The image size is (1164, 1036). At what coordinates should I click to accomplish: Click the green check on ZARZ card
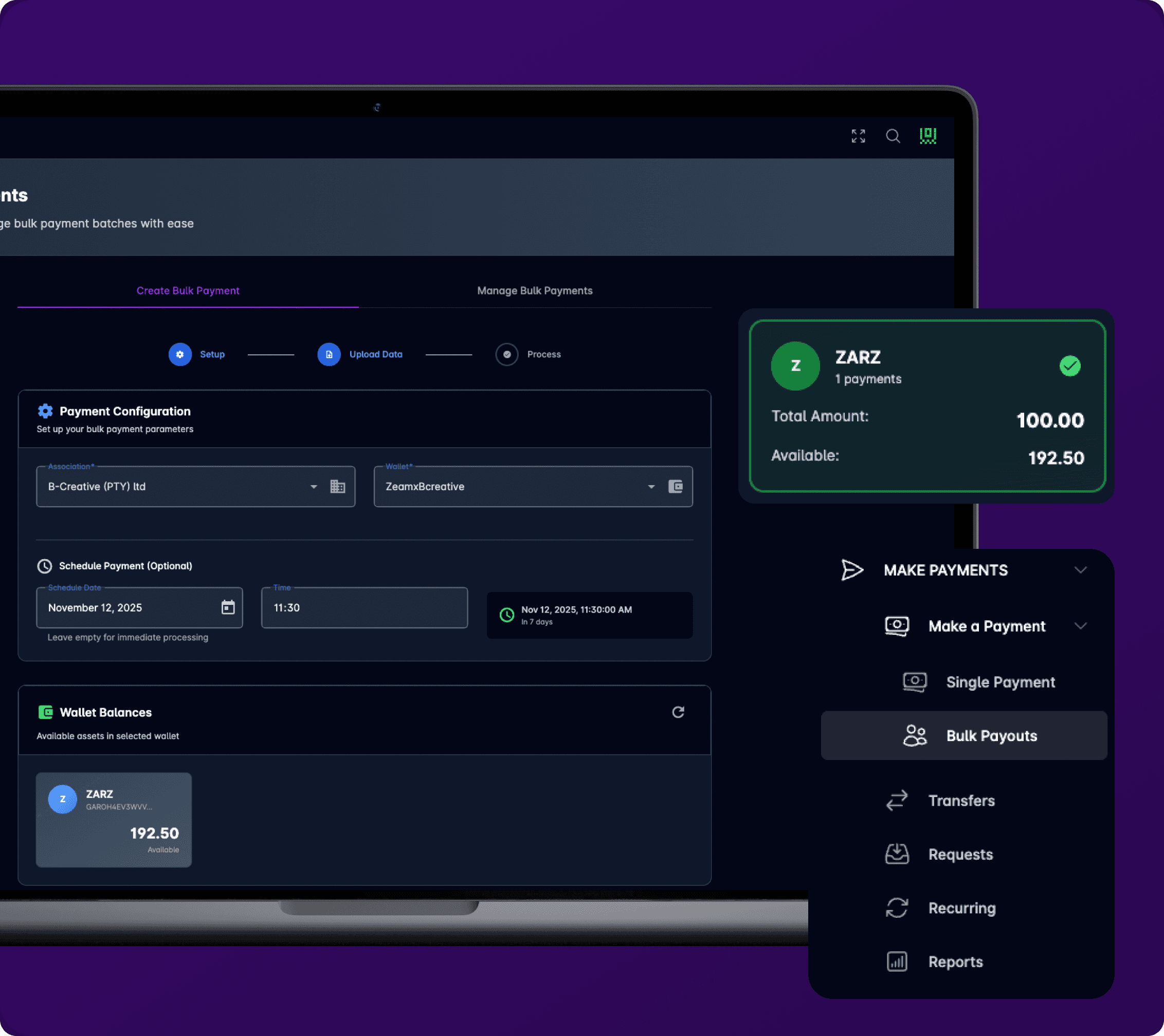pyautogui.click(x=1069, y=366)
